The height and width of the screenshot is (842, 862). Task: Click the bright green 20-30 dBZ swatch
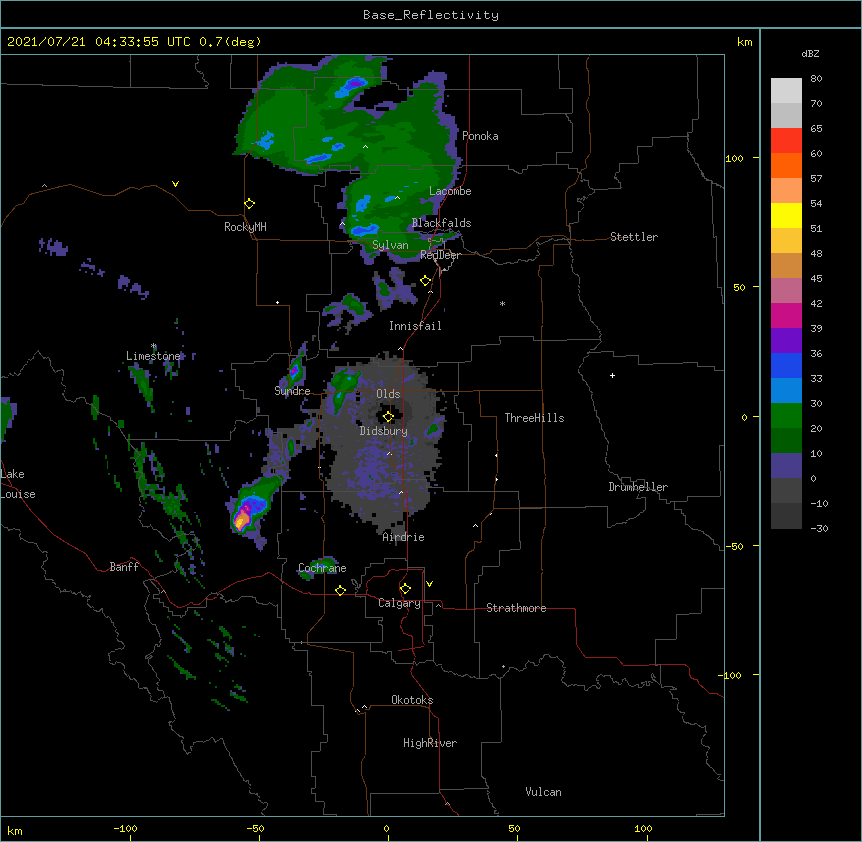(x=786, y=416)
